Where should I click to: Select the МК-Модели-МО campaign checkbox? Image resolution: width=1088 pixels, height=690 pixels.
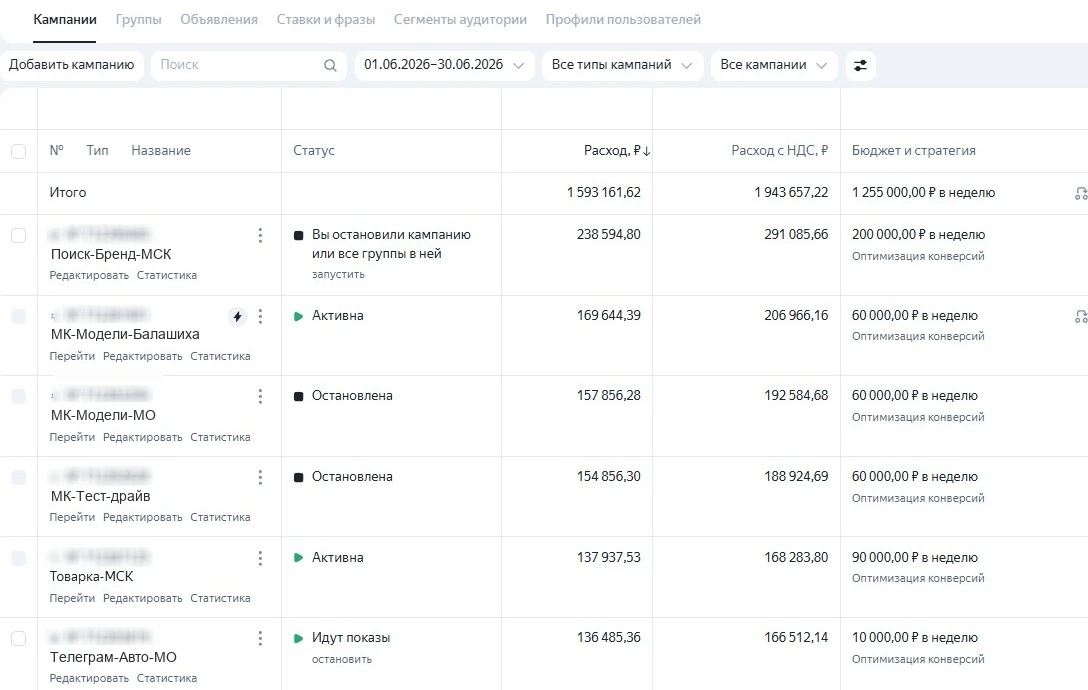tap(19, 396)
